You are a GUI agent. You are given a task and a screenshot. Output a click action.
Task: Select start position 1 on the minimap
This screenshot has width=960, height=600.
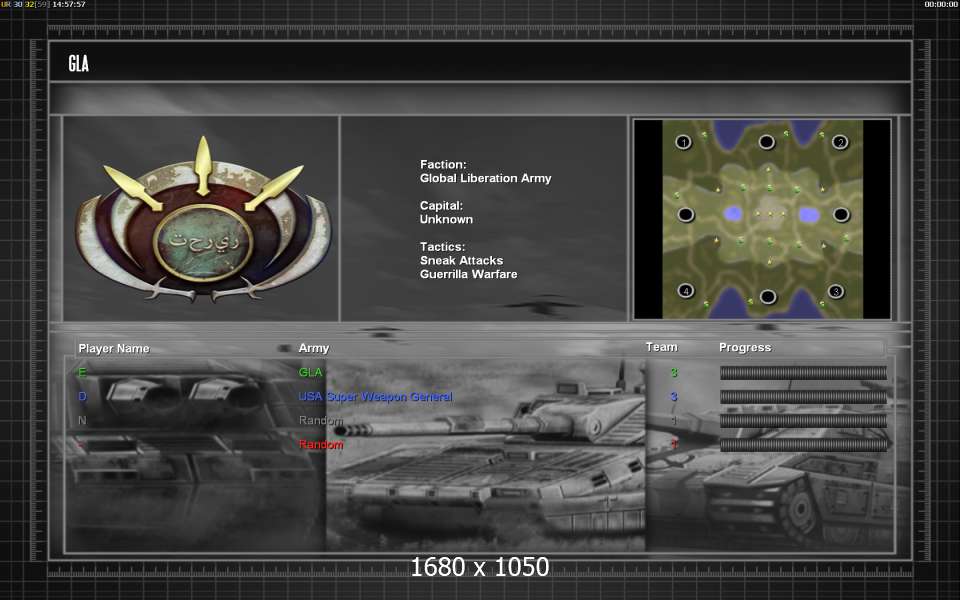tap(683, 142)
